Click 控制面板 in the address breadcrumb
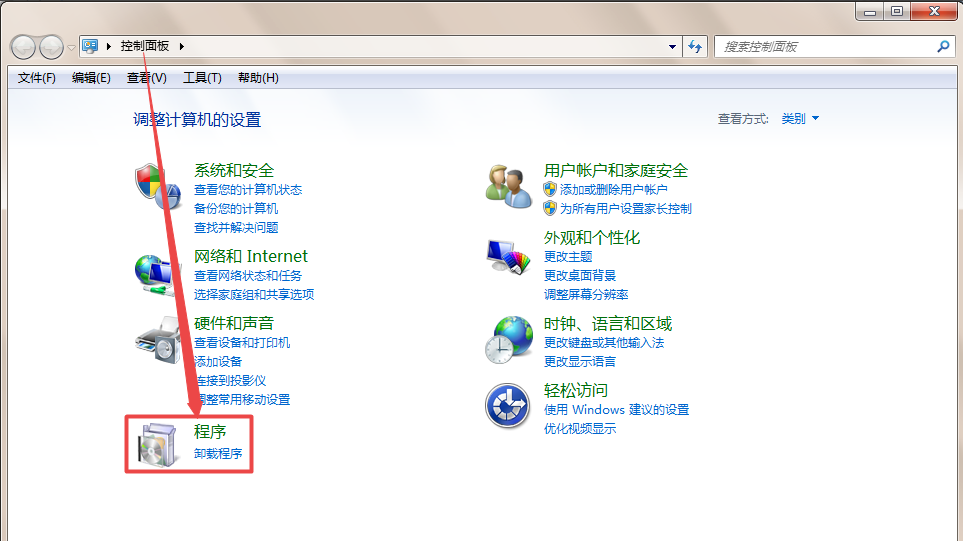 pos(145,46)
